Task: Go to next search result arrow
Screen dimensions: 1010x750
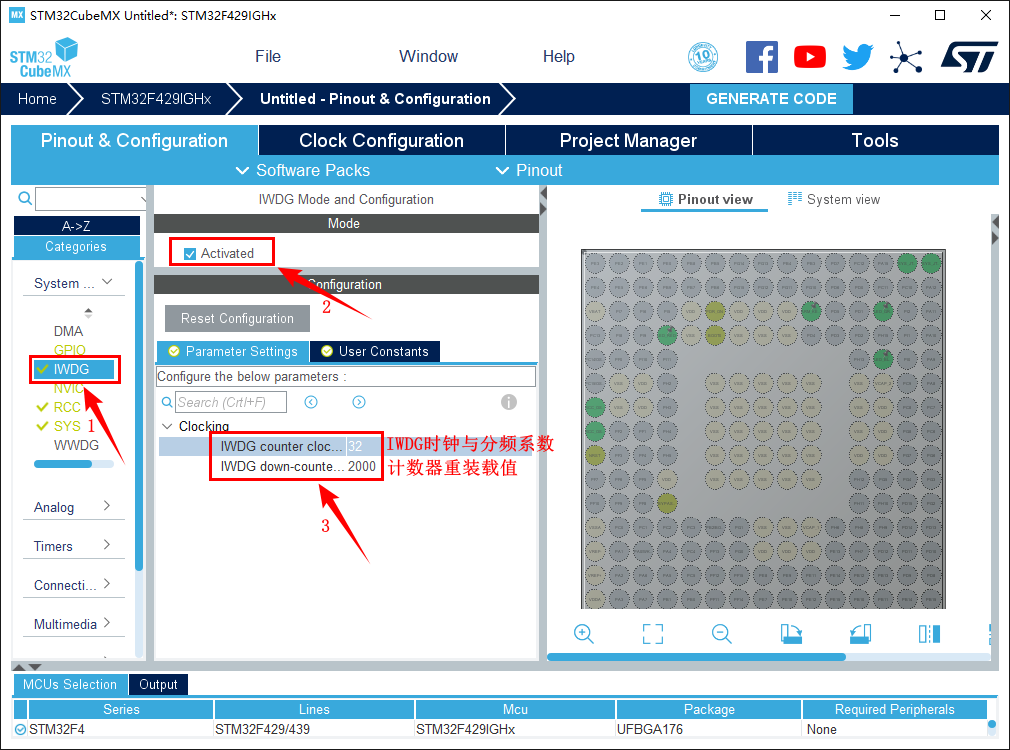Action: click(359, 402)
